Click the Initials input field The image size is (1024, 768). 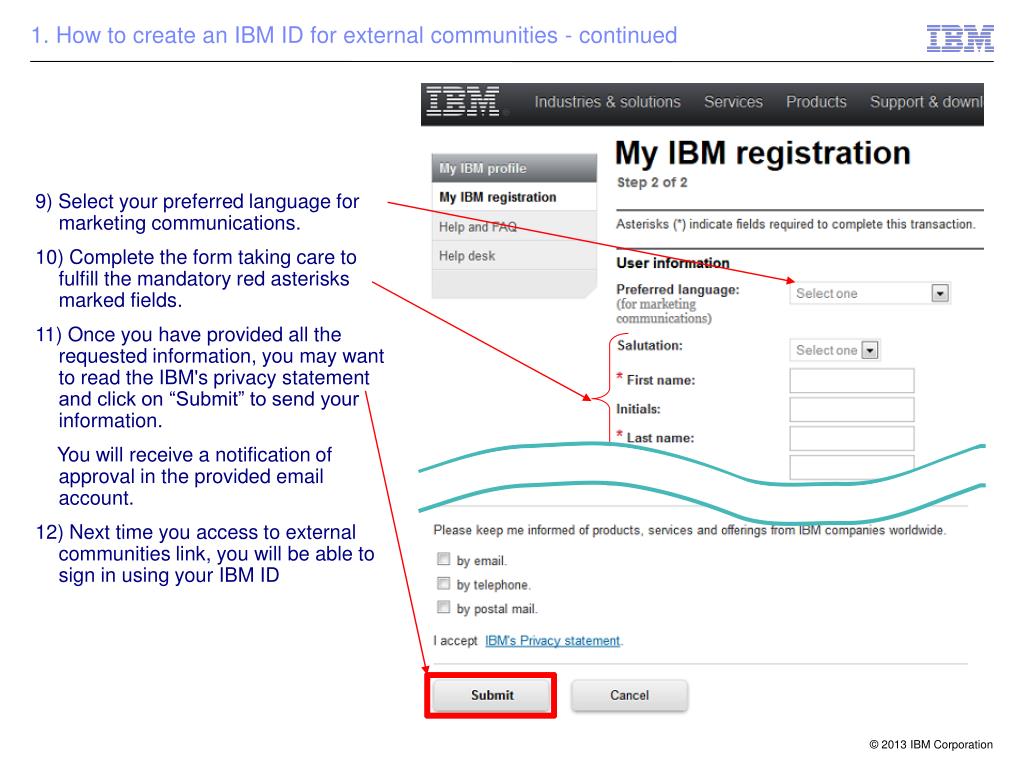[x=852, y=409]
